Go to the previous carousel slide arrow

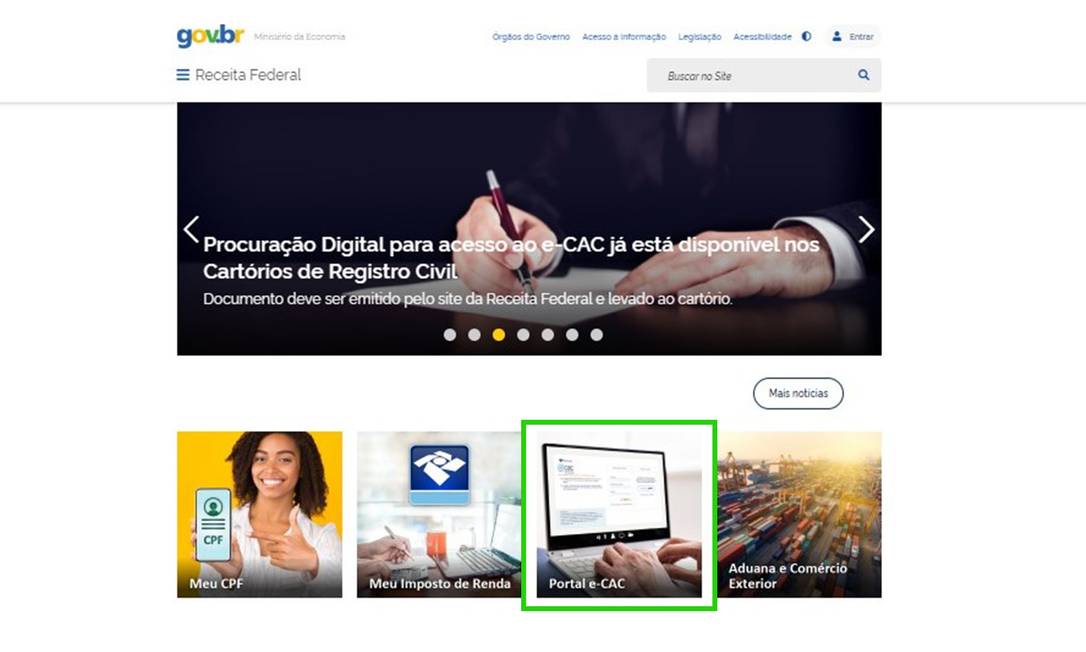click(x=191, y=229)
